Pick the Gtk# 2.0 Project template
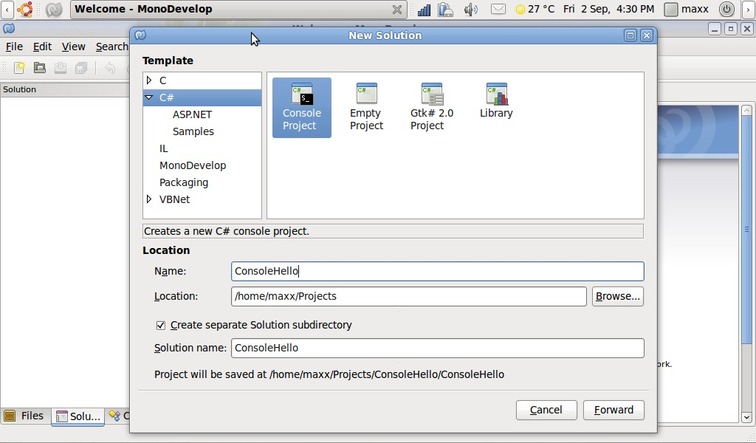The width and height of the screenshot is (756, 443). pyautogui.click(x=432, y=108)
